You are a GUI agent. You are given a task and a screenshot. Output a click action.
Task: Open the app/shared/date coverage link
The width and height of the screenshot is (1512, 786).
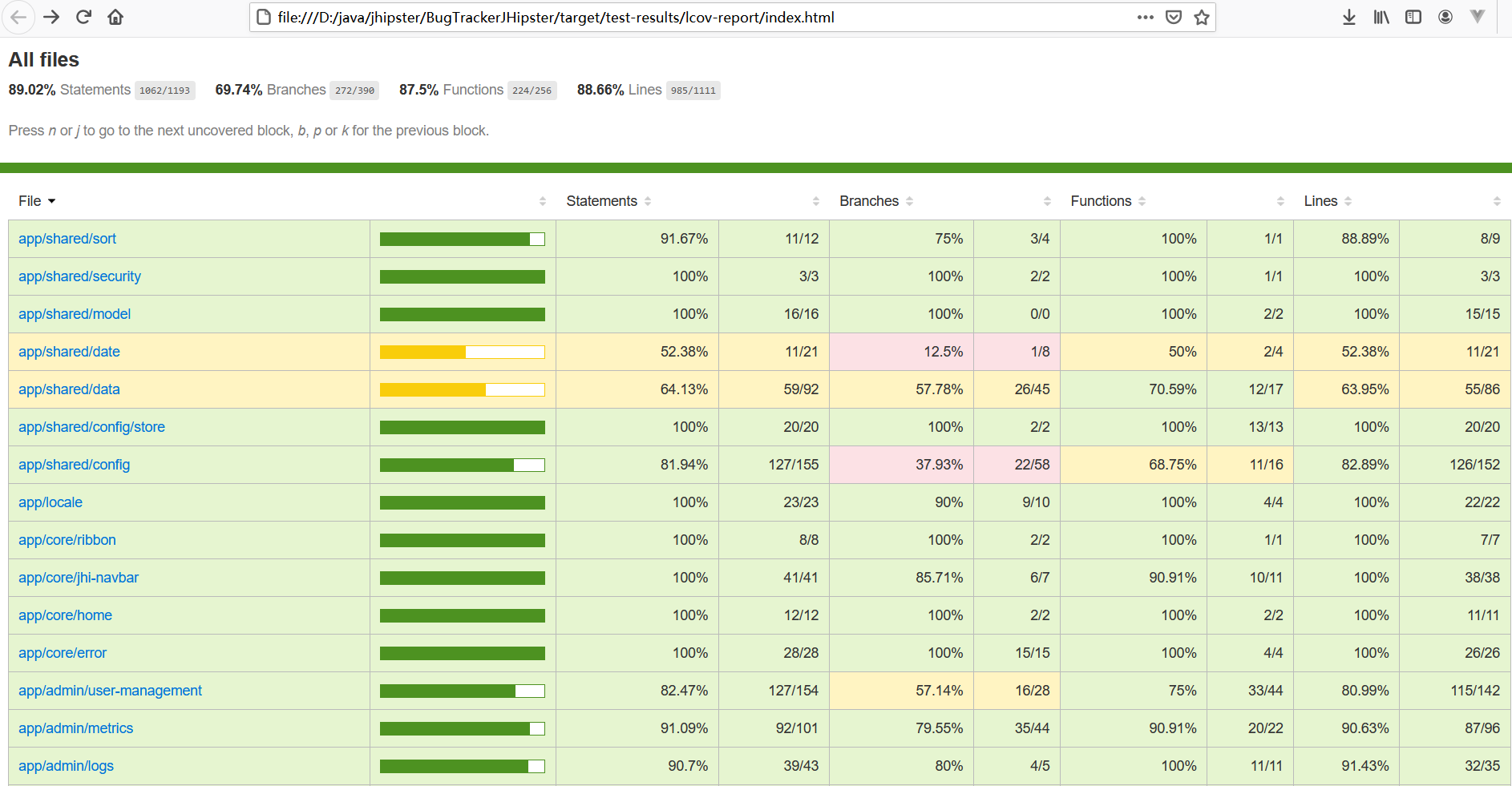pyautogui.click(x=69, y=352)
